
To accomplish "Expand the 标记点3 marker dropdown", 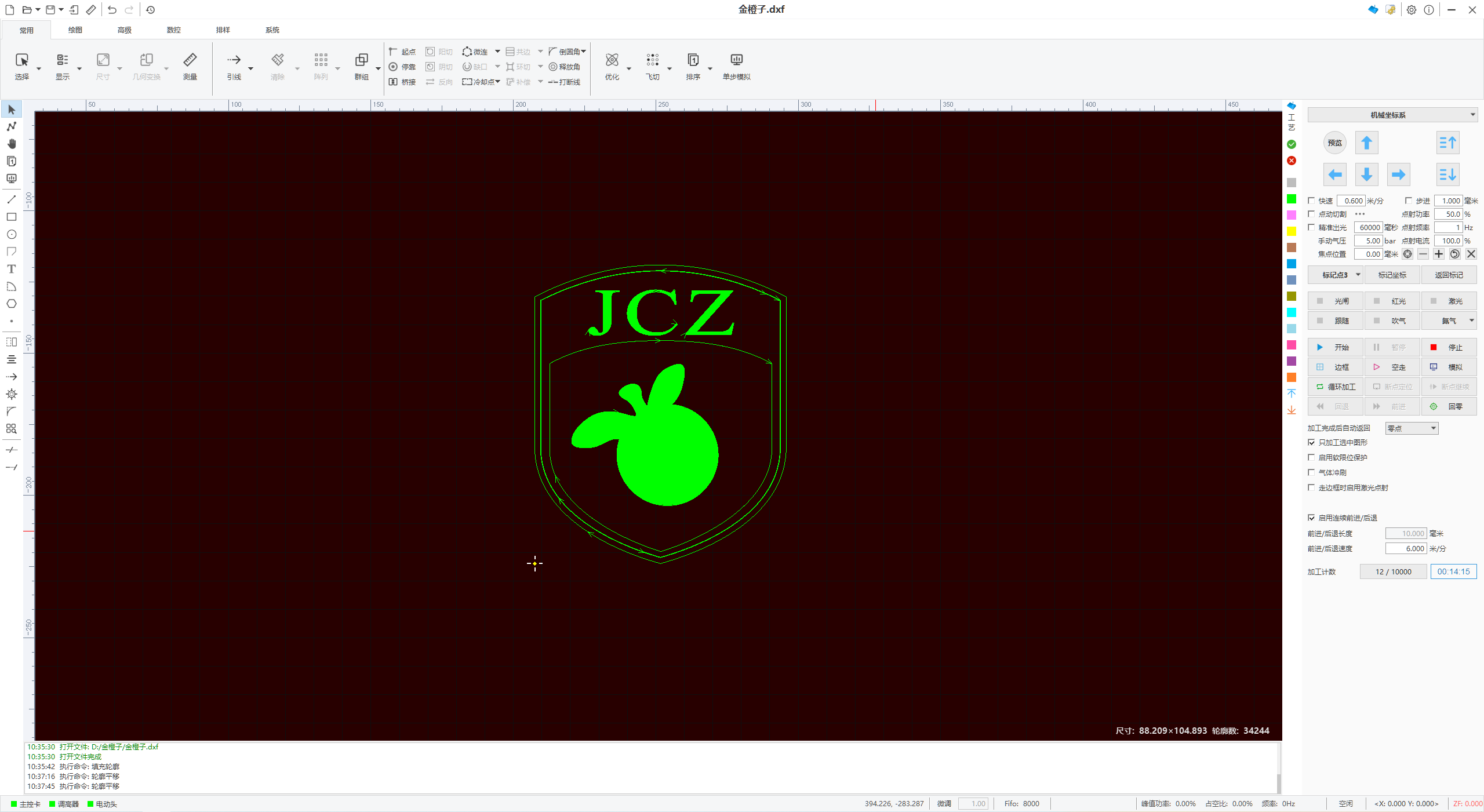I will pos(1358,275).
